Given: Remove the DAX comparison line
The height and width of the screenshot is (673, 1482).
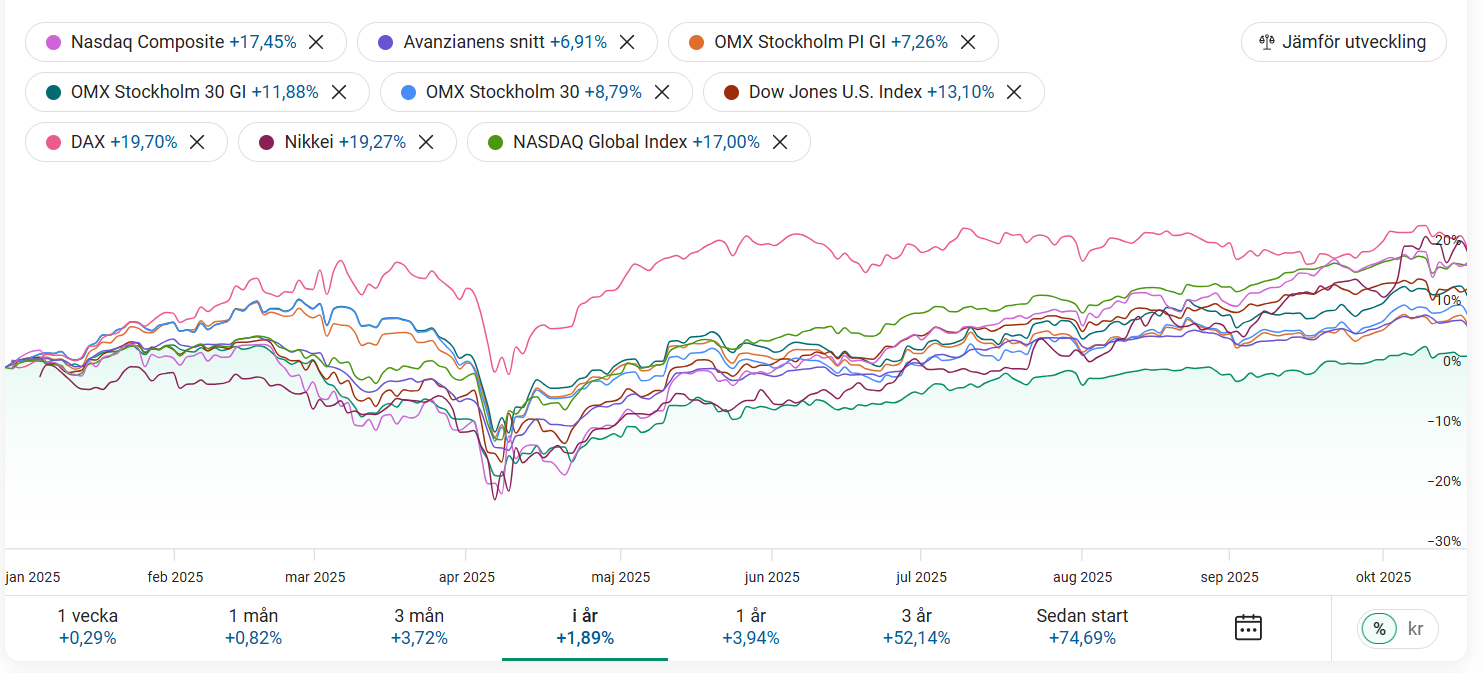Looking at the screenshot, I should coord(197,142).
